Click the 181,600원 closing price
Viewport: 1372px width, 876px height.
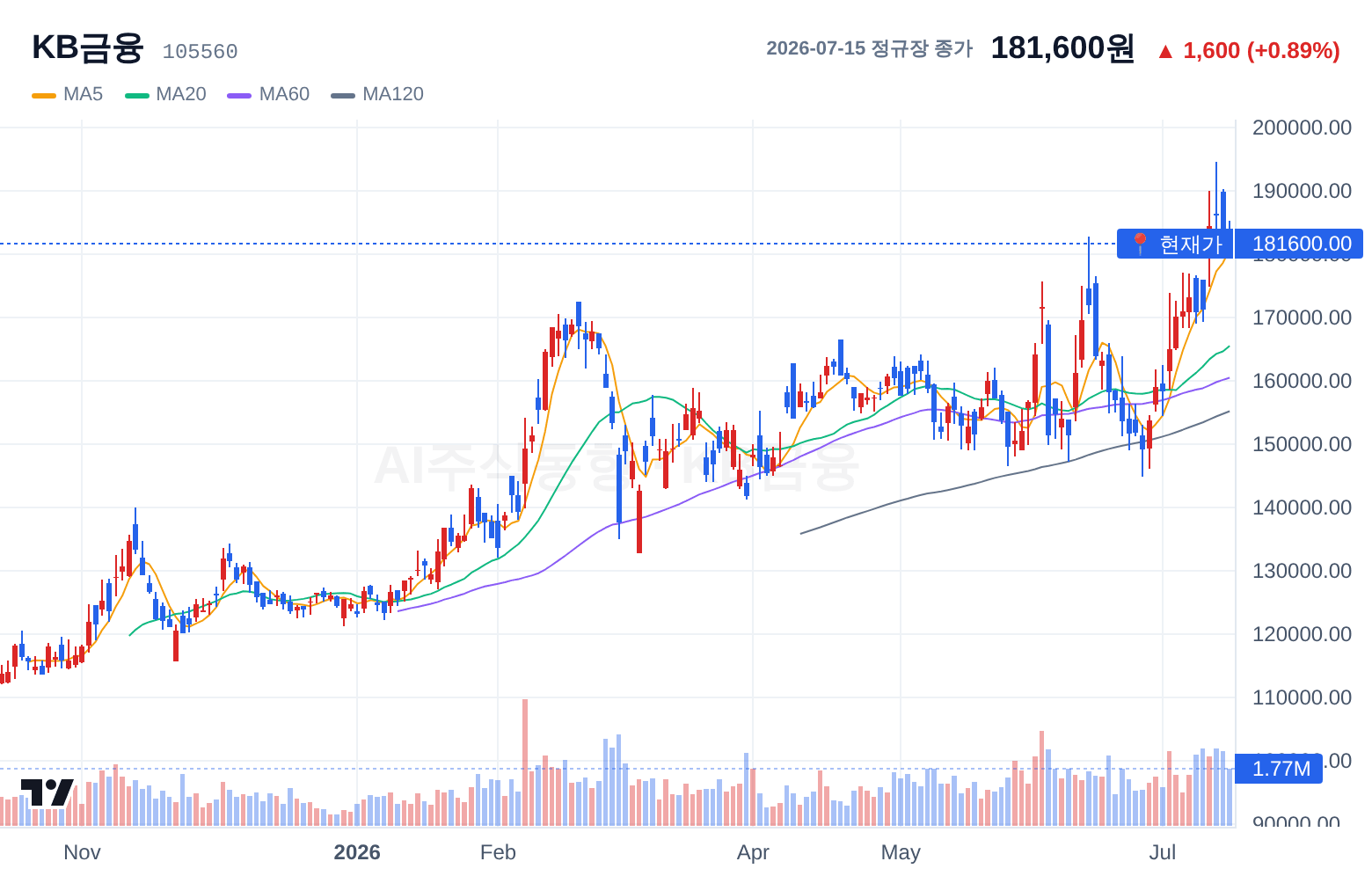[1062, 48]
